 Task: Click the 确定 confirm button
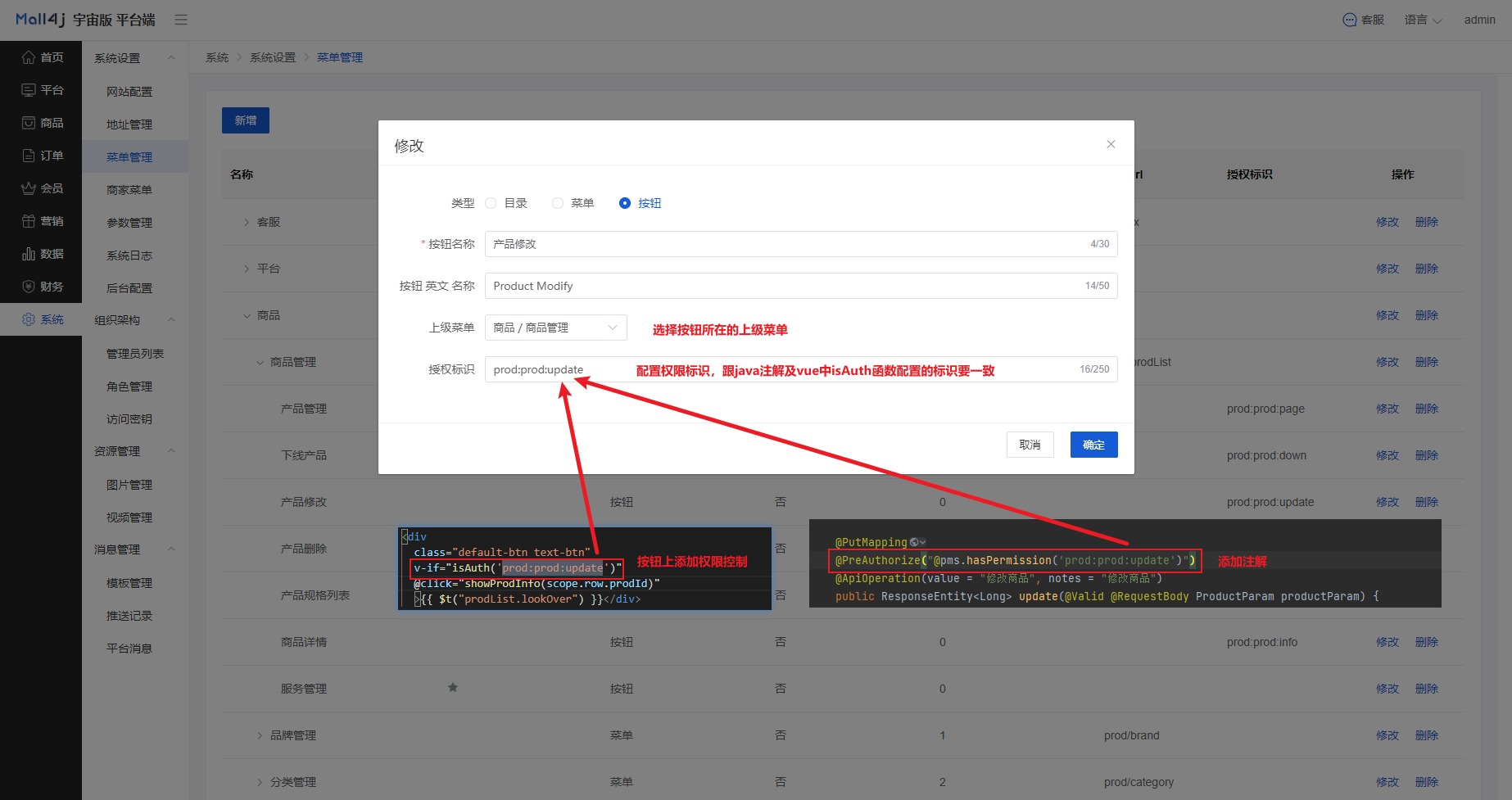pyautogui.click(x=1093, y=445)
